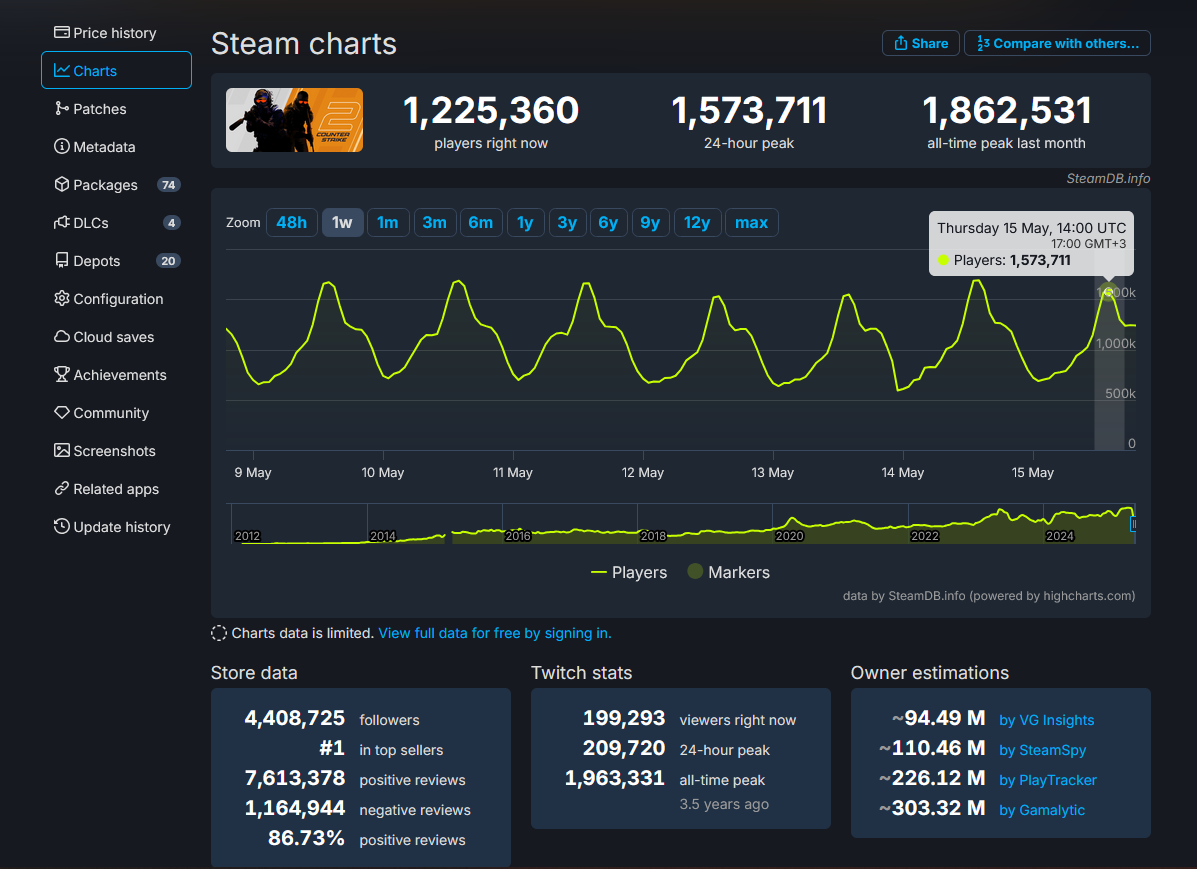Switch chart zoom to 3y
The image size is (1197, 869).
click(x=567, y=223)
